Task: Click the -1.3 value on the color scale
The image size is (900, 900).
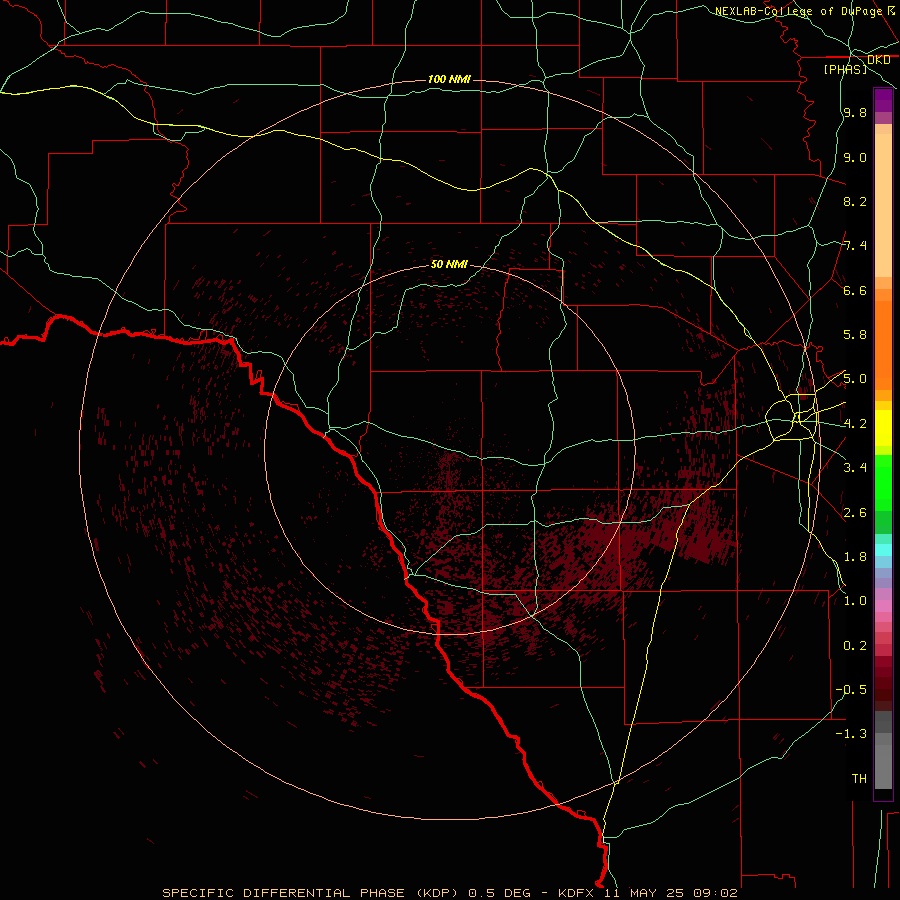Action: pos(851,734)
